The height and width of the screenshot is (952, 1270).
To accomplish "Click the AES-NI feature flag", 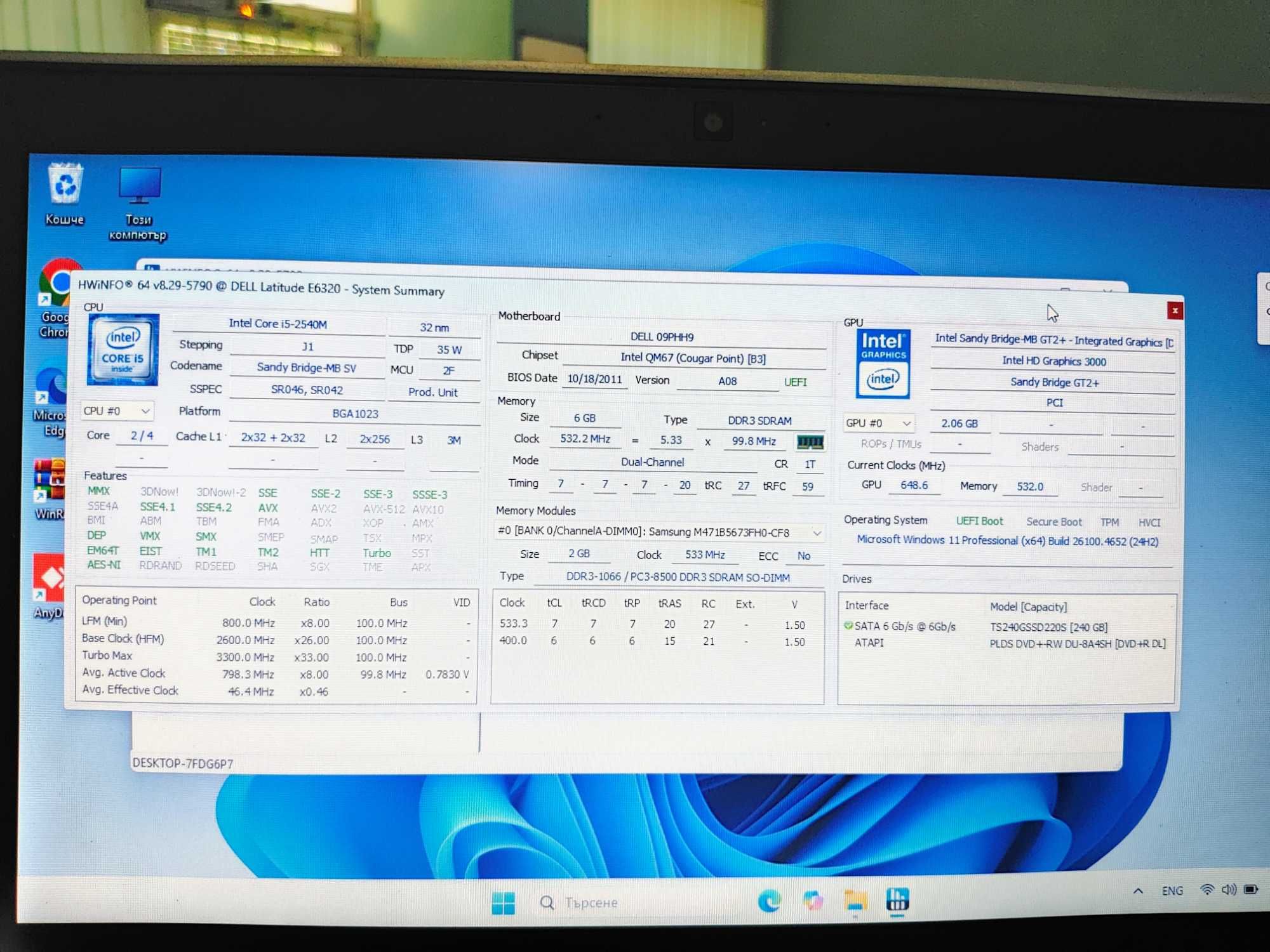I will click(104, 565).
